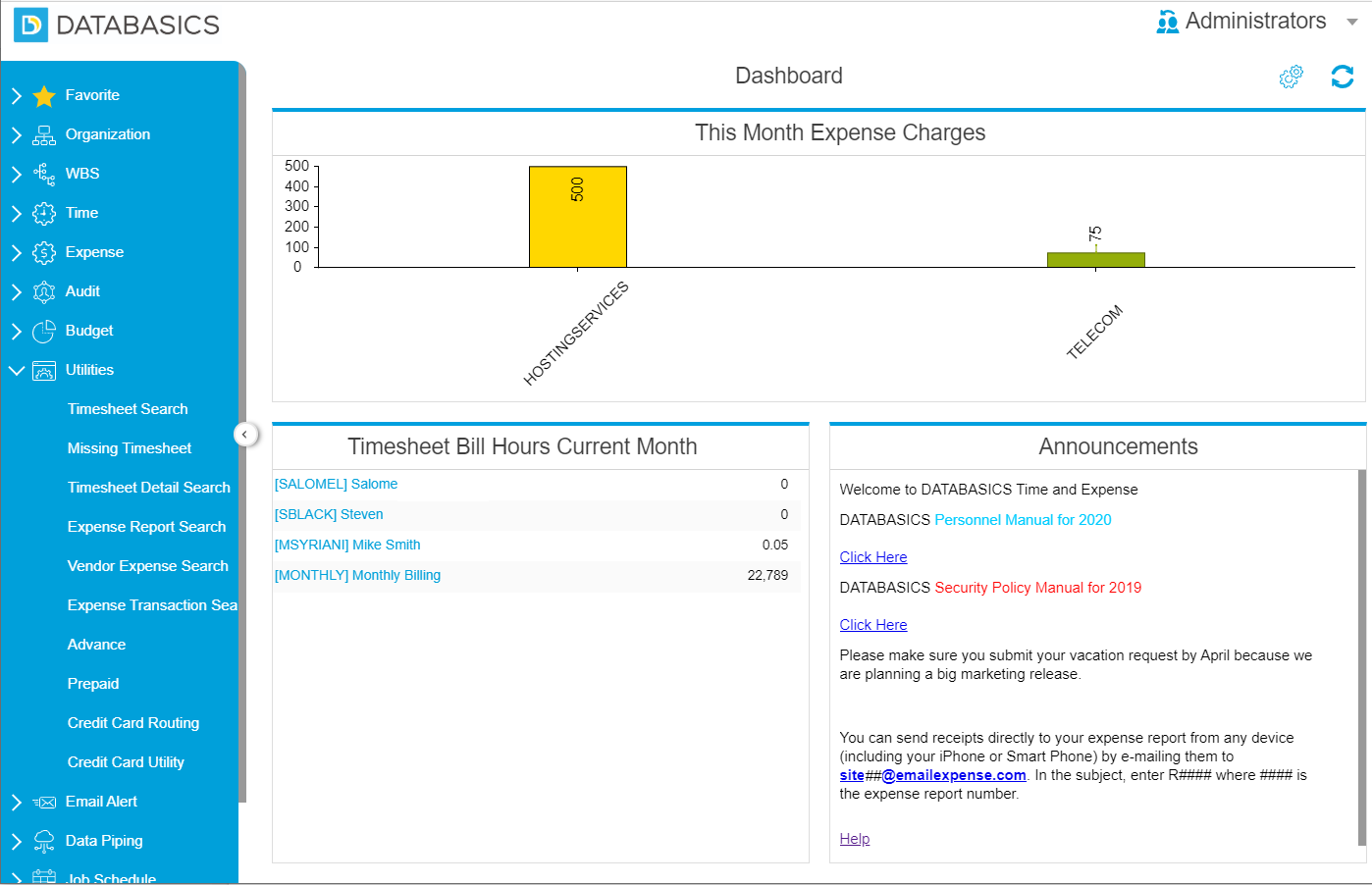Viewport: 1372px width, 885px height.
Task: Collapse the Utilities section
Action: click(x=17, y=370)
